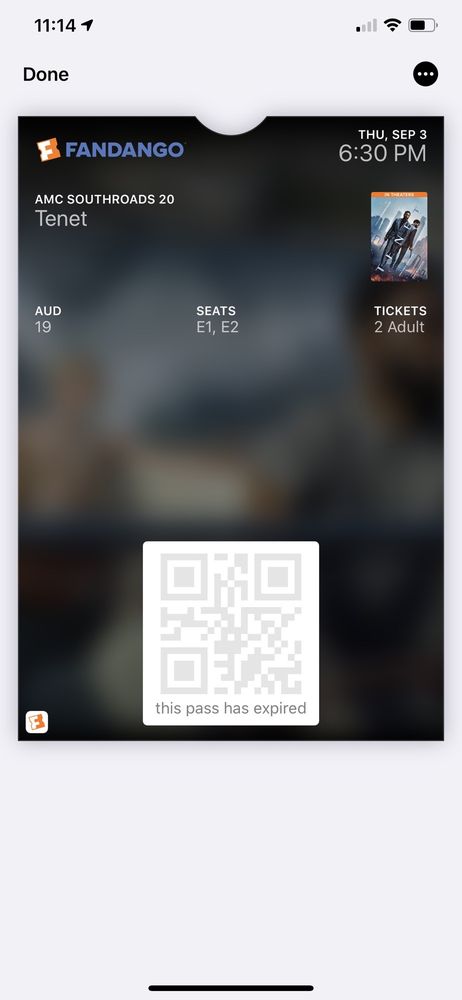Tap the home indicator bar
462x1000 pixels.
(x=231, y=988)
